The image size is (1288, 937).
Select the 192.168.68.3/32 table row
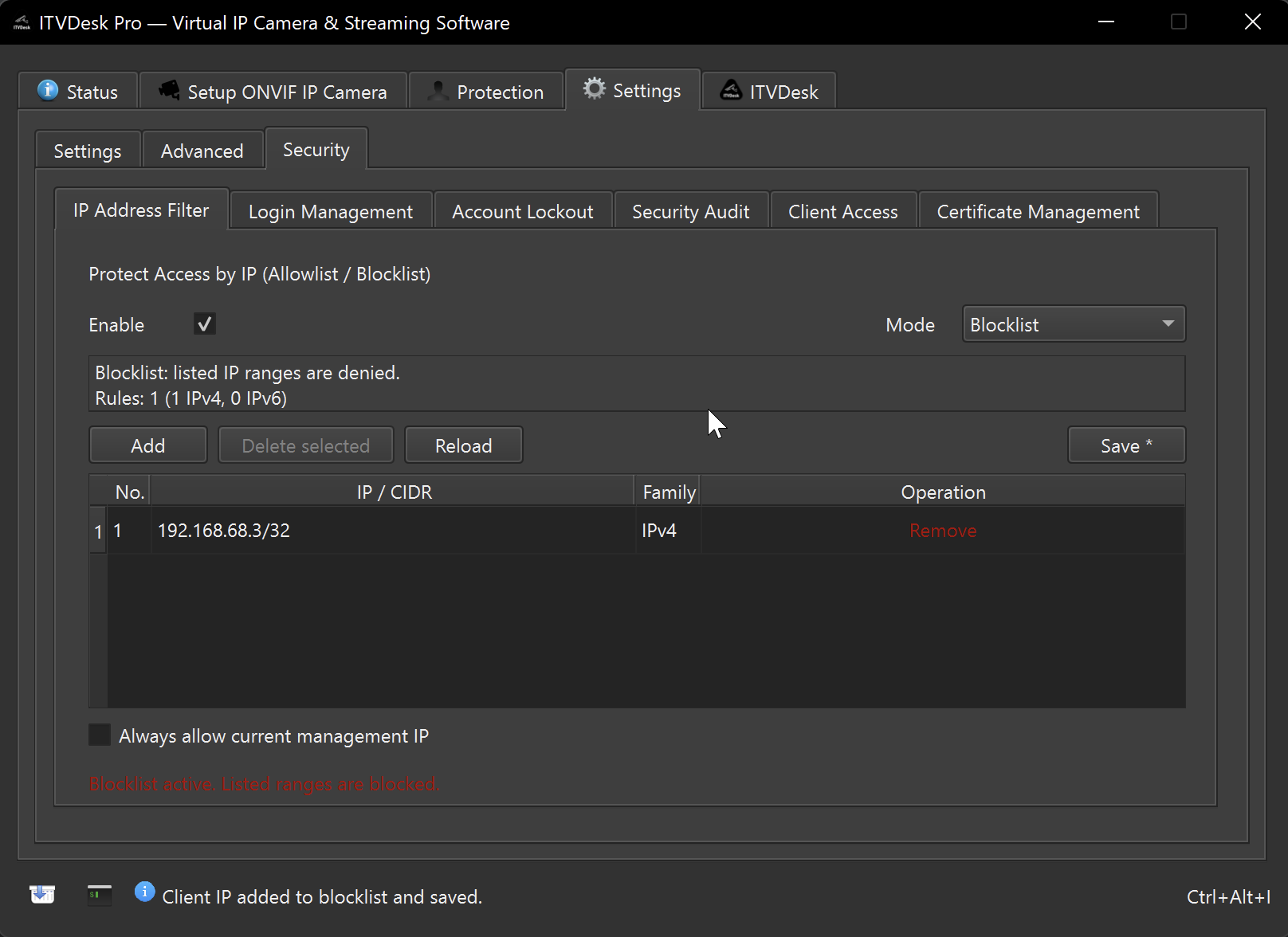click(x=391, y=531)
